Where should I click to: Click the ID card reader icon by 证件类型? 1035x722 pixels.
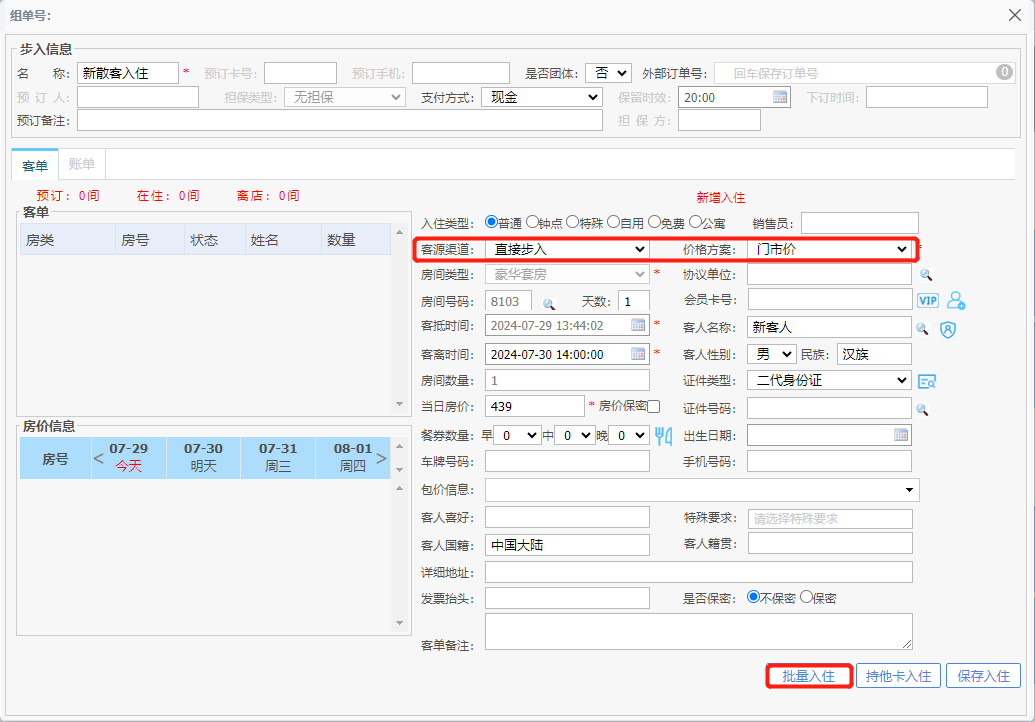tap(927, 381)
